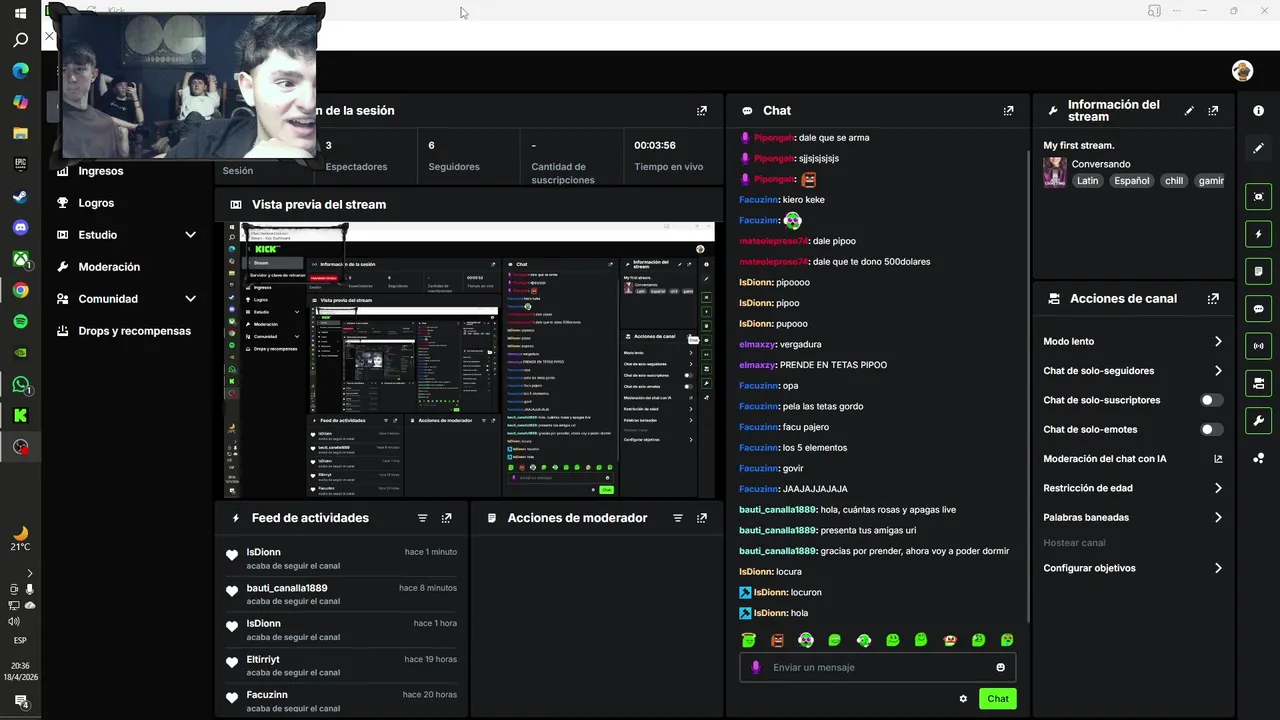Click the Kick app icon in taskbar
1280x720 pixels.
(x=20, y=416)
